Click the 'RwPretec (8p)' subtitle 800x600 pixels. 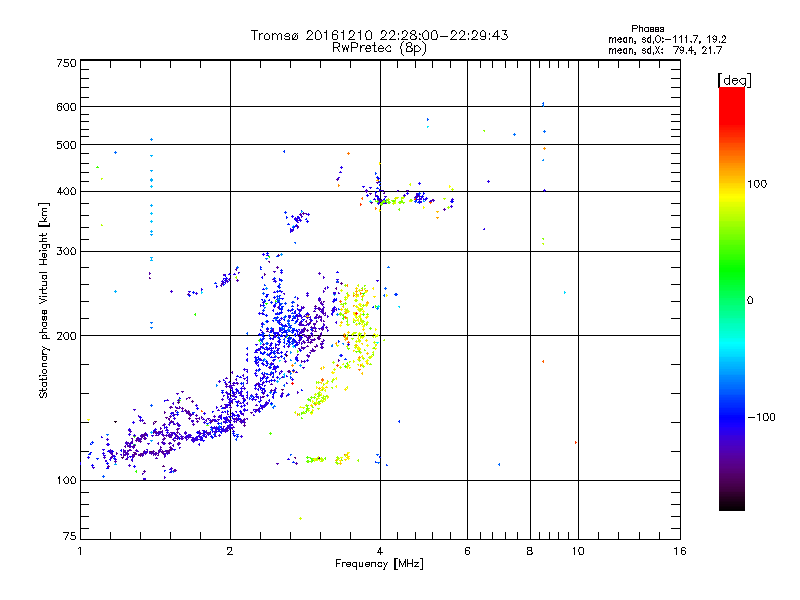click(379, 48)
